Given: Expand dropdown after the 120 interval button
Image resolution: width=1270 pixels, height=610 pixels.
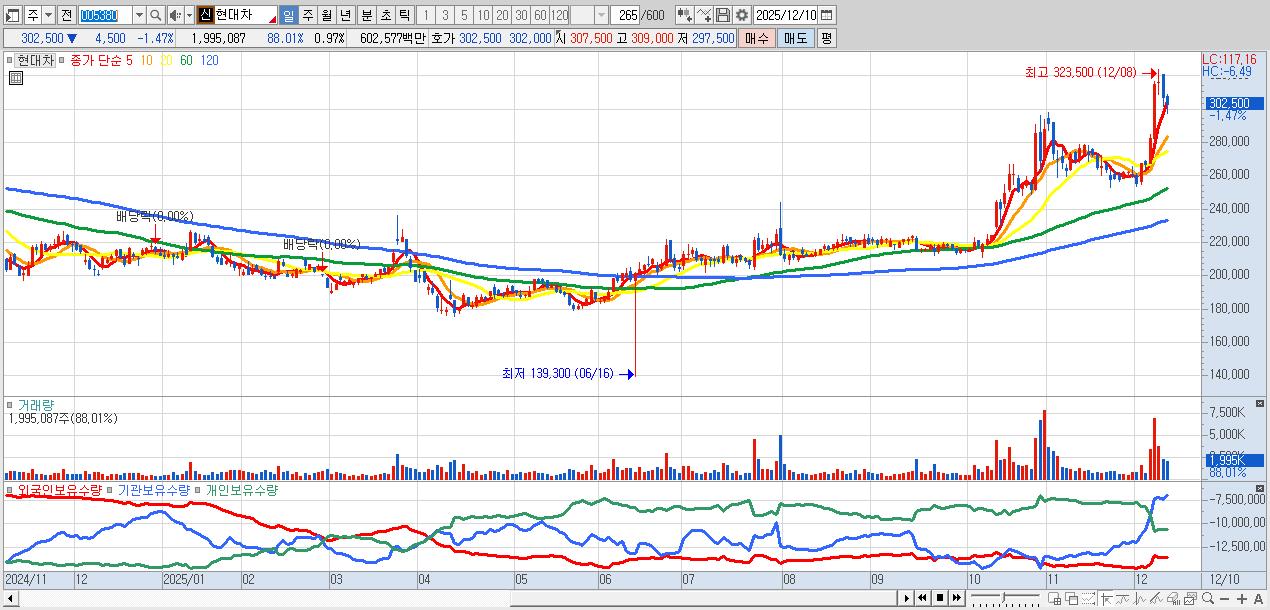Looking at the screenshot, I should click(601, 15).
